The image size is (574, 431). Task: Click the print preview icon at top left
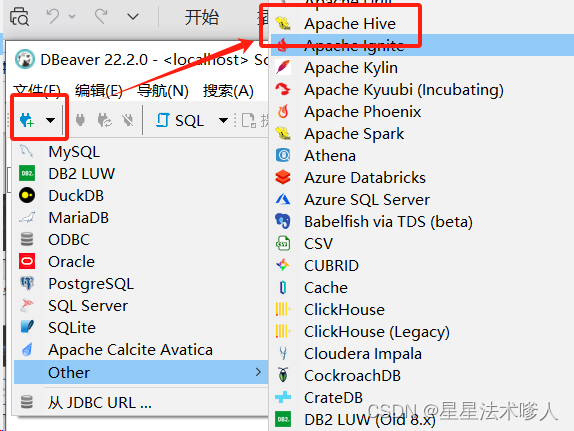pos(19,17)
